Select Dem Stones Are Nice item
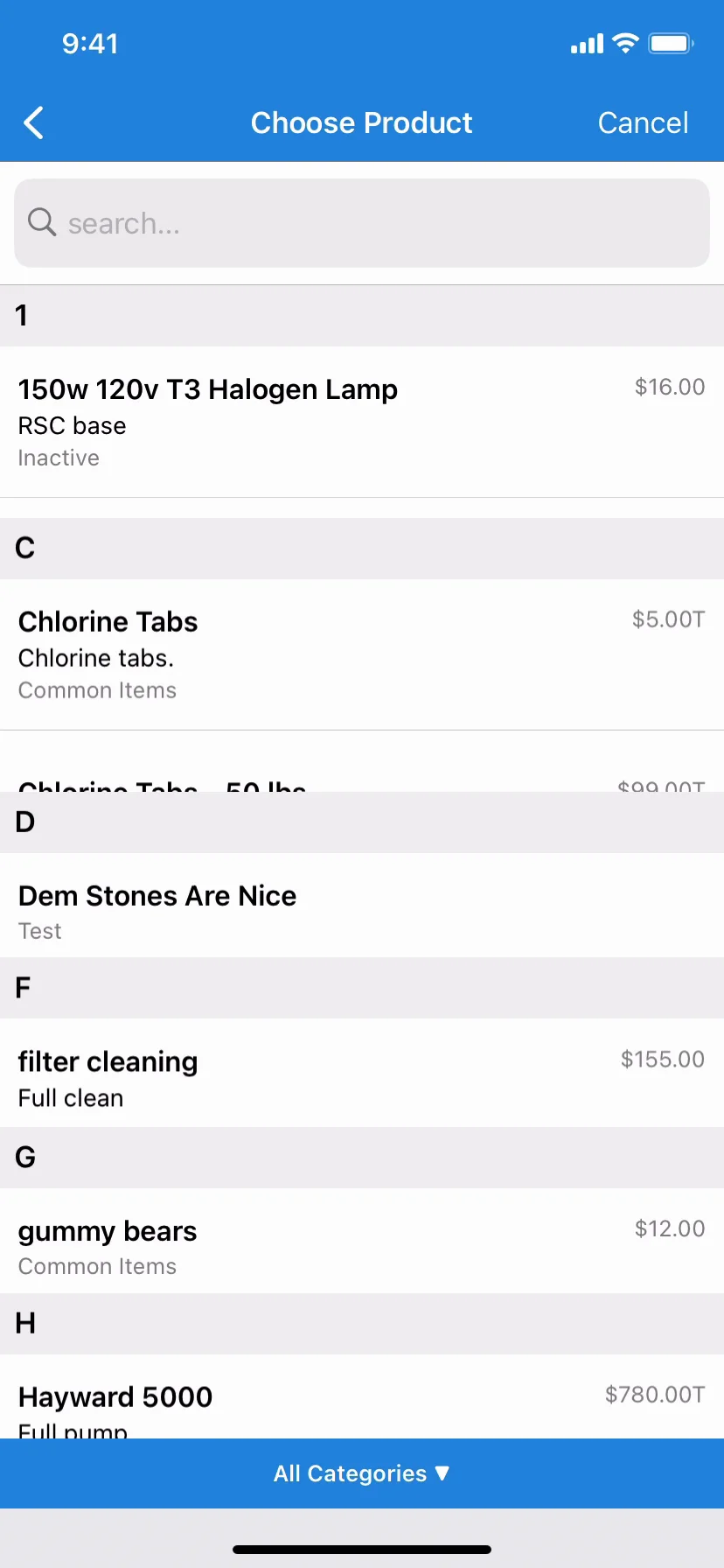This screenshot has height=1568, width=724. point(362,906)
